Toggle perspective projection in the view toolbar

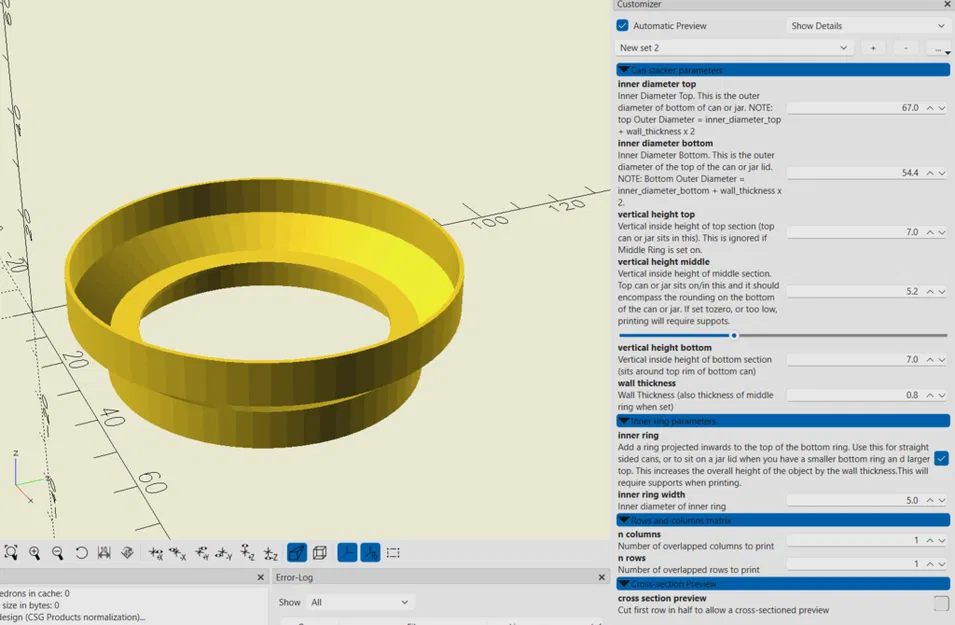[x=296, y=552]
